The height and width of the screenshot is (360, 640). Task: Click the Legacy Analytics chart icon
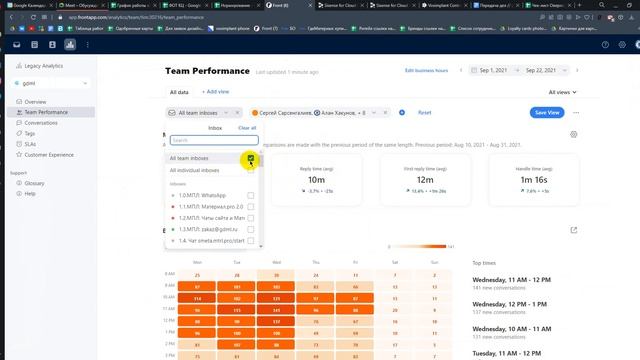tap(19, 66)
